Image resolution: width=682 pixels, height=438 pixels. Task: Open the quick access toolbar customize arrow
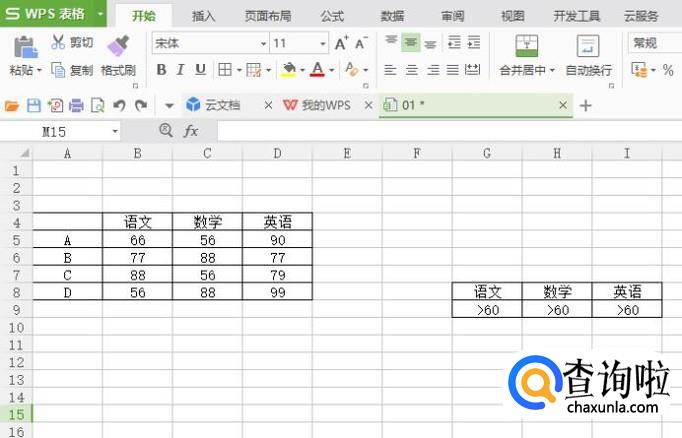[x=169, y=106]
